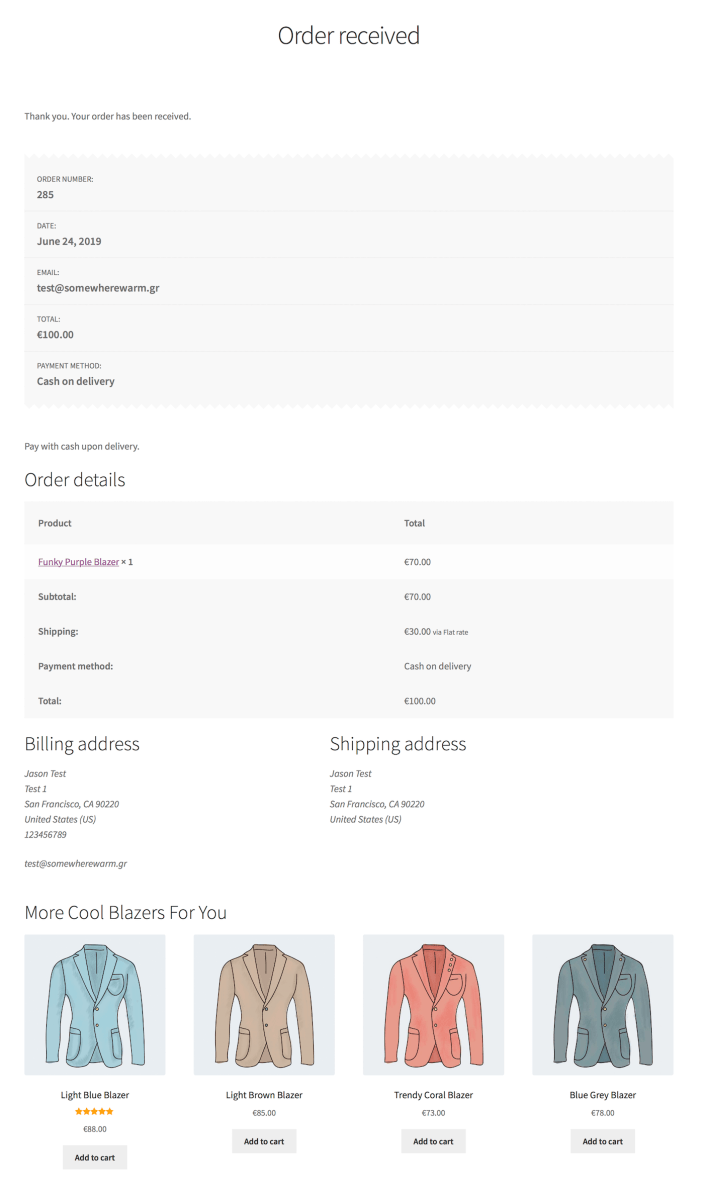Click the Trendy Coral Blazer title

433,1095
